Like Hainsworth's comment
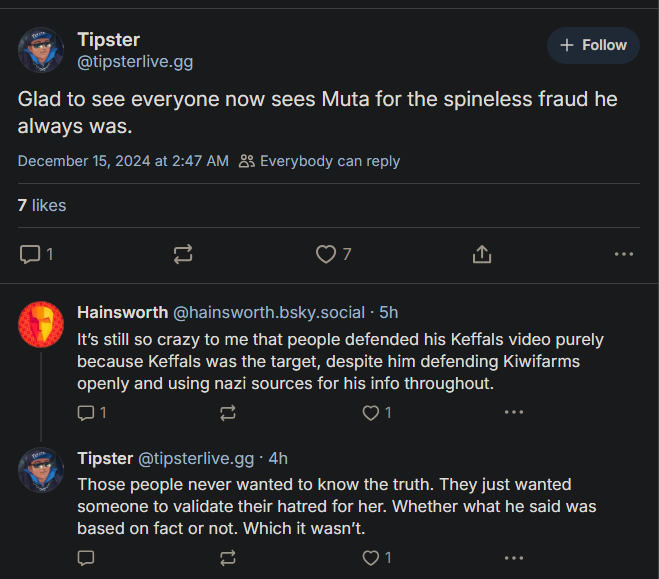 [x=371, y=412]
